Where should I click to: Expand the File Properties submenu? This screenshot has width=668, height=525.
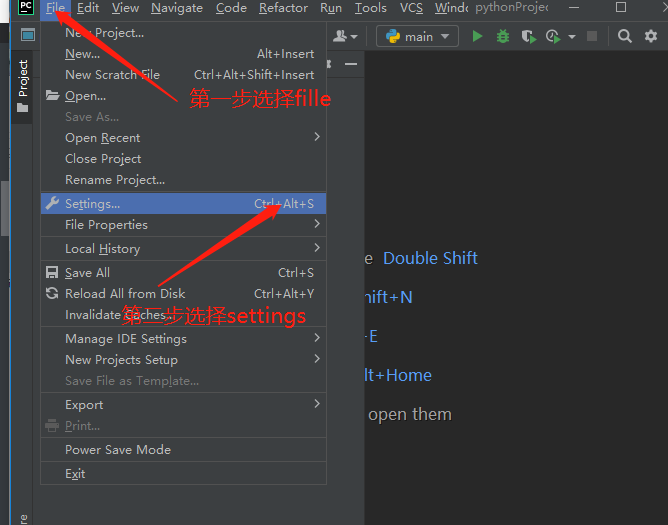point(317,224)
